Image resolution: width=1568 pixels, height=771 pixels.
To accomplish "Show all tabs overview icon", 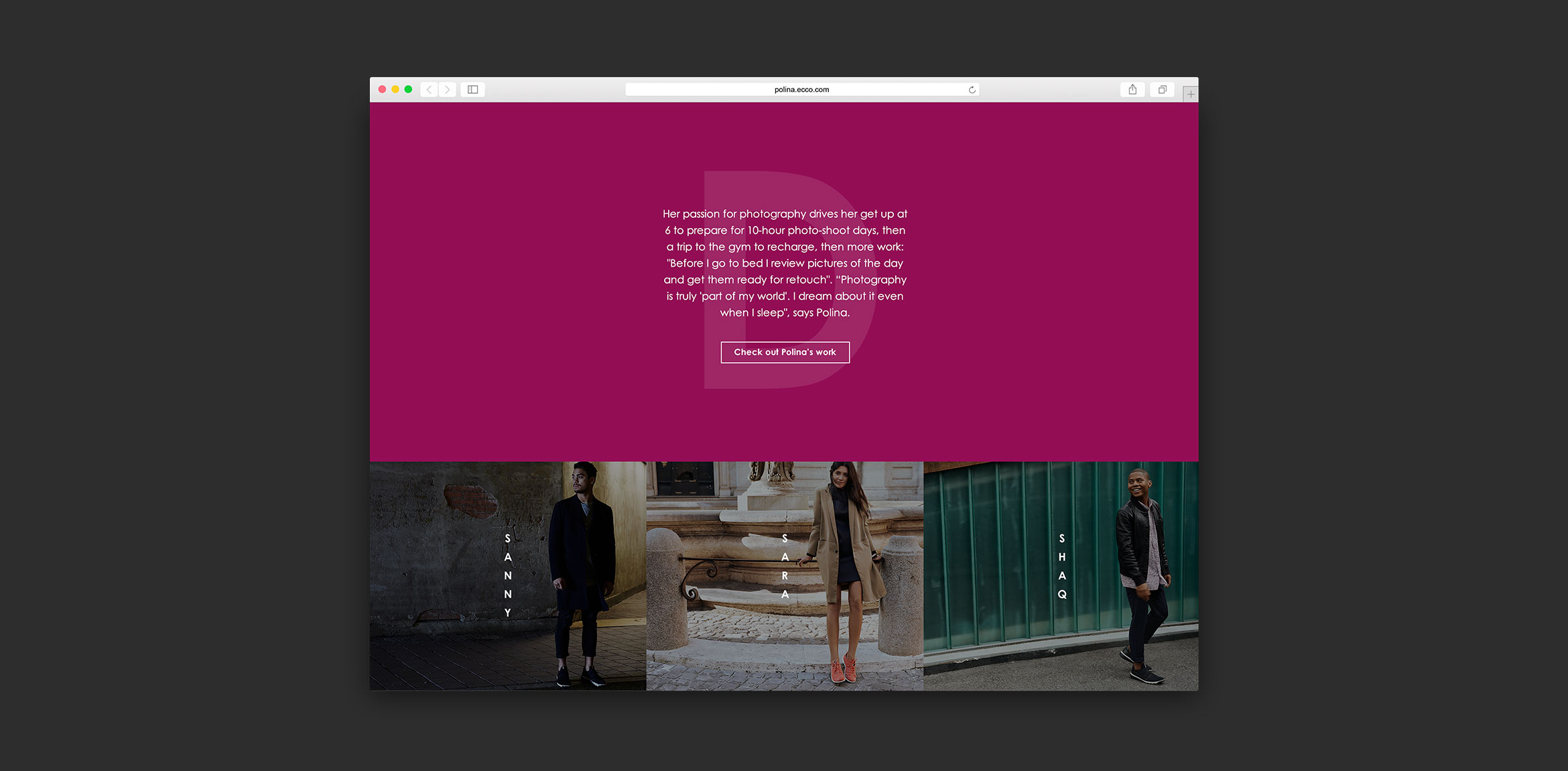I will point(1163,90).
